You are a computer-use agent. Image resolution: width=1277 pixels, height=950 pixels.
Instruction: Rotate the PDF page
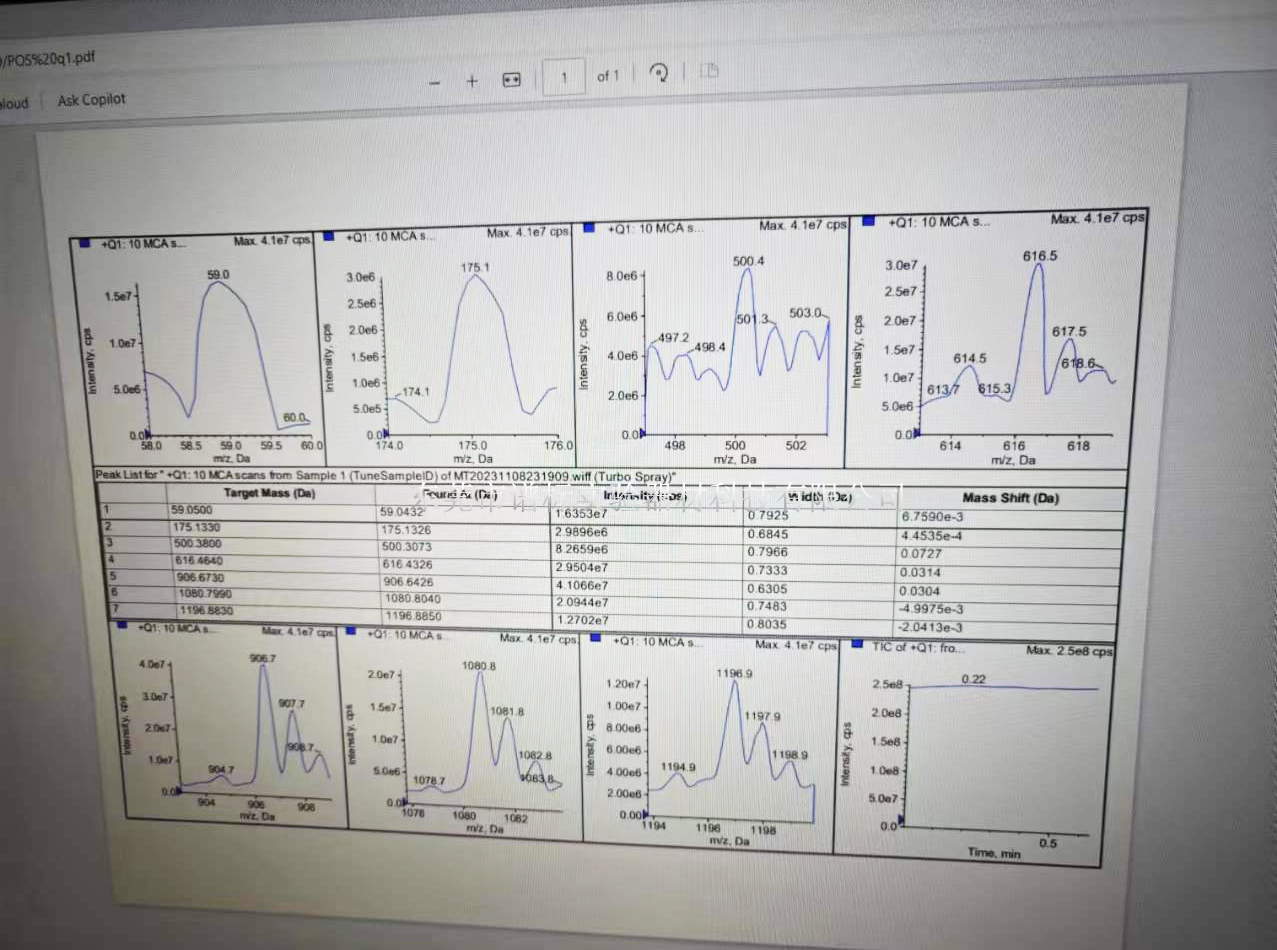[659, 72]
